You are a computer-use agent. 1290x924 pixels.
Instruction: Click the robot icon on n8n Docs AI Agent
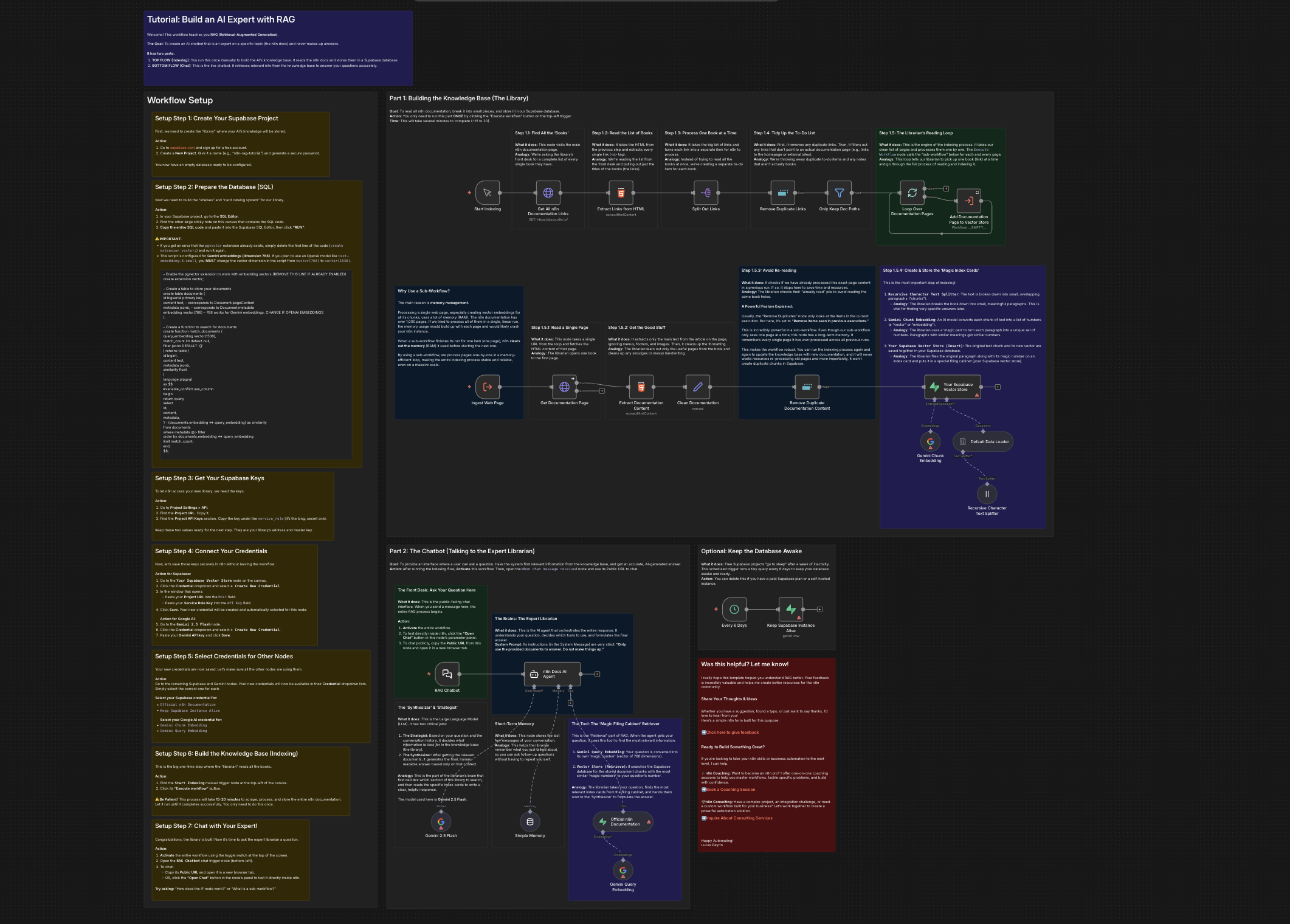coord(534,674)
